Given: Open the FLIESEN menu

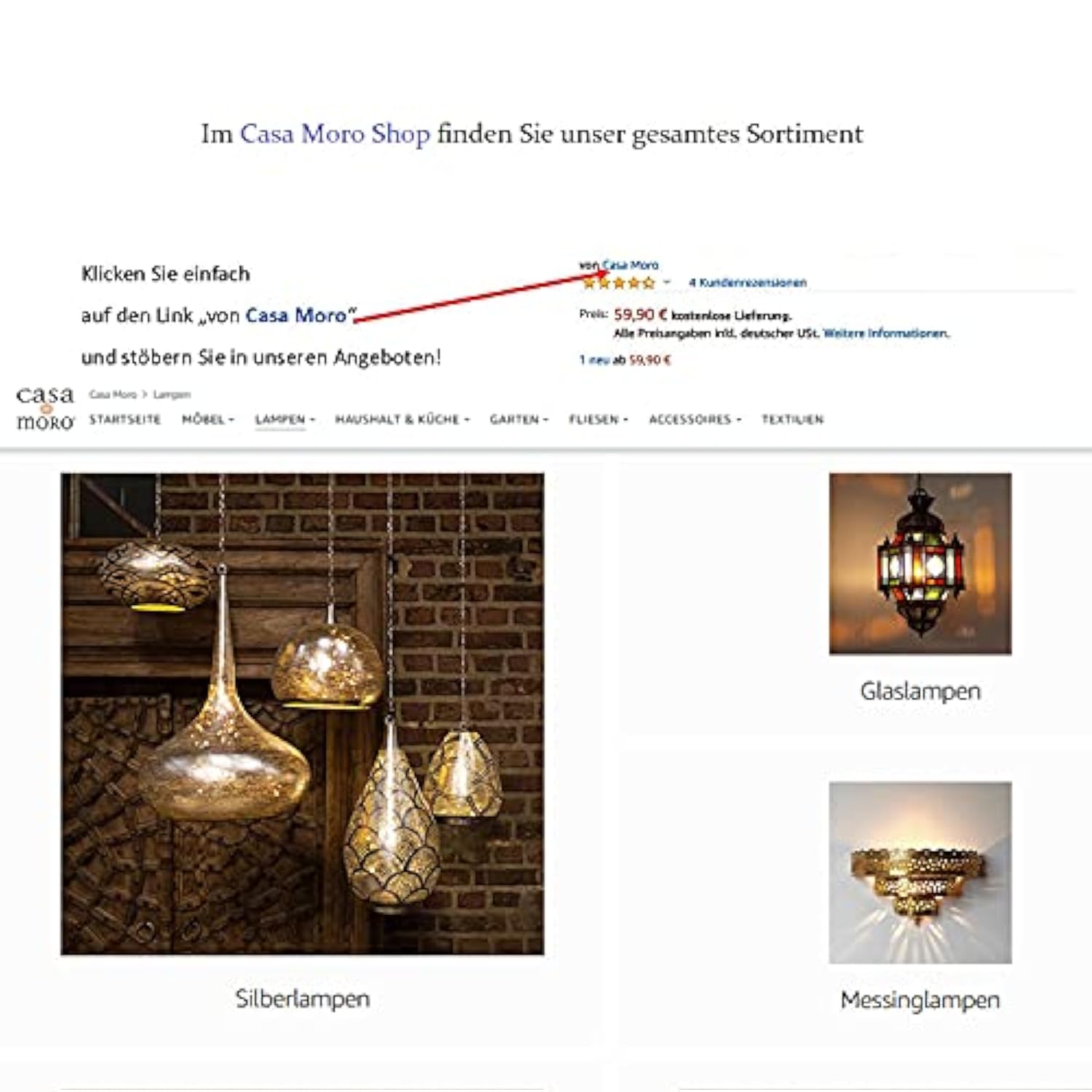Looking at the screenshot, I should click(x=598, y=419).
